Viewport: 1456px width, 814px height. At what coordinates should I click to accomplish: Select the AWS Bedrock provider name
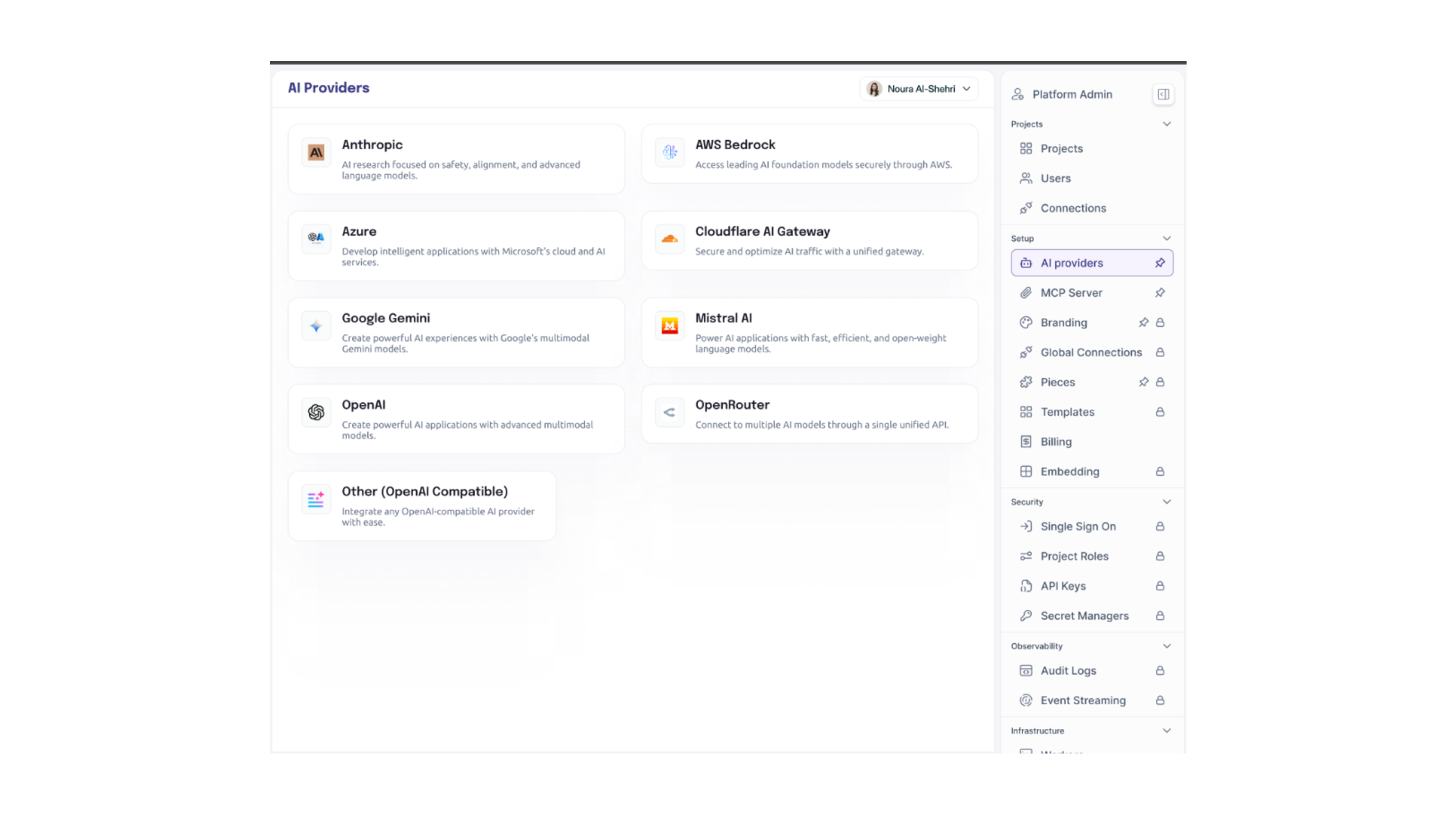click(735, 145)
